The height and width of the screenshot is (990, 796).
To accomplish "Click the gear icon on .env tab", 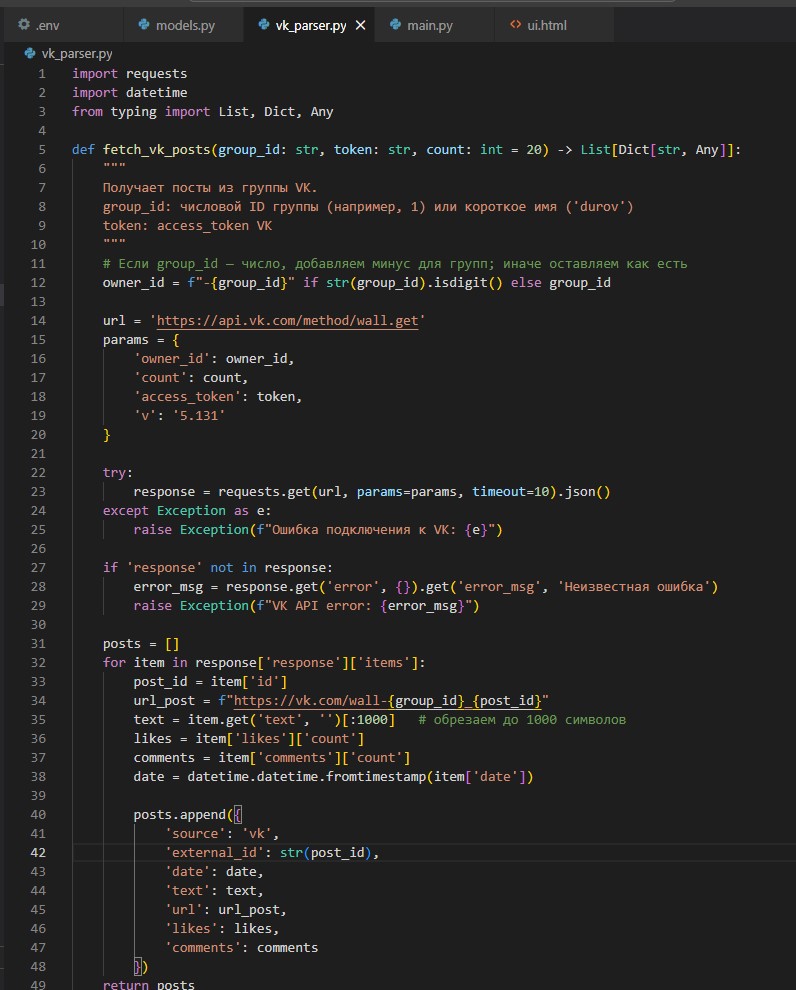I will 25,25.
